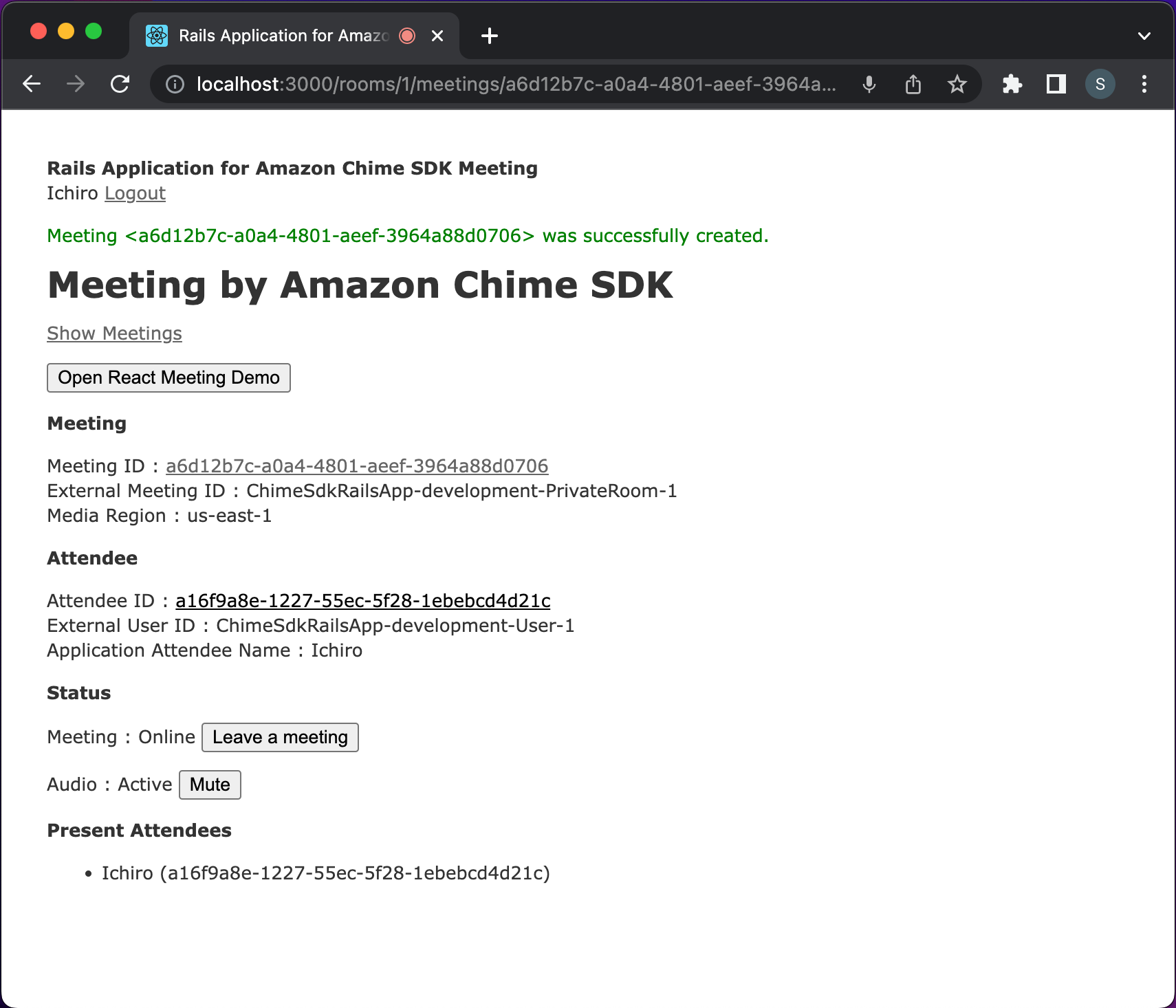This screenshot has width=1176, height=1008.
Task: Click the bold Meeting section heading
Action: 87,424
